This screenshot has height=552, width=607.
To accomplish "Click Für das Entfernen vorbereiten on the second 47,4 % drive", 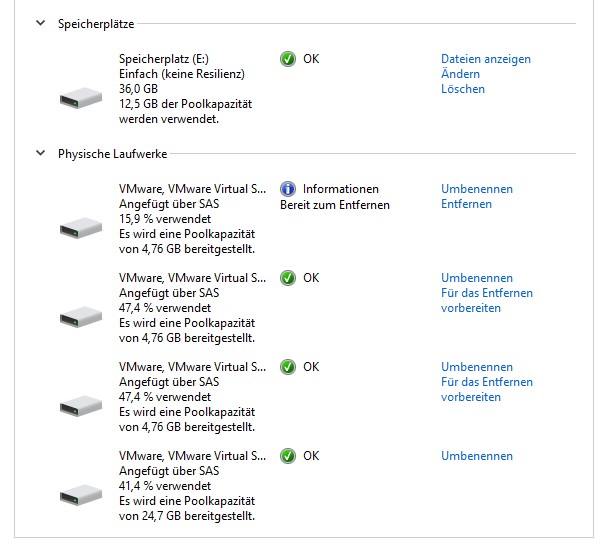I will (487, 389).
